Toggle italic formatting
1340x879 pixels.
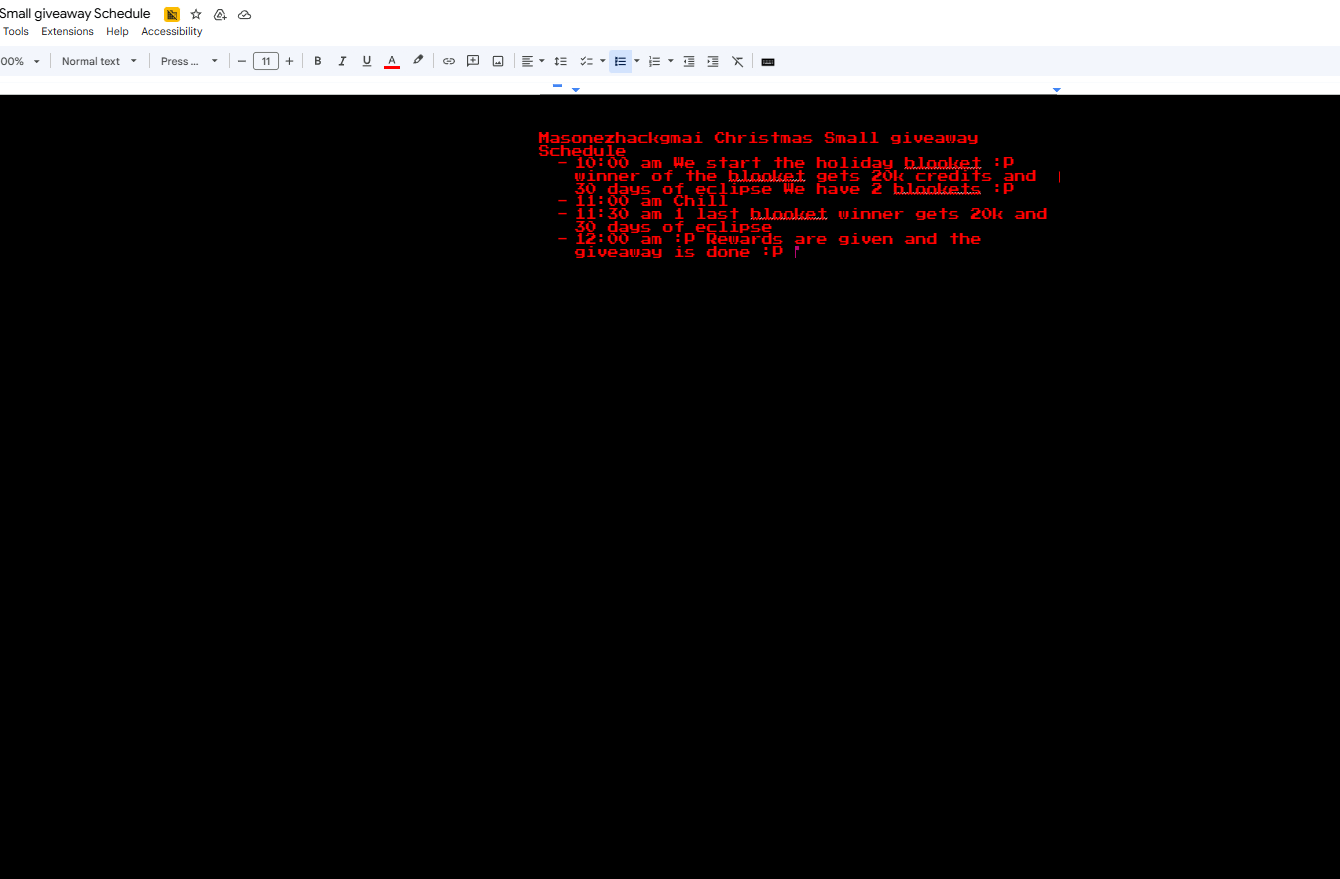point(342,62)
